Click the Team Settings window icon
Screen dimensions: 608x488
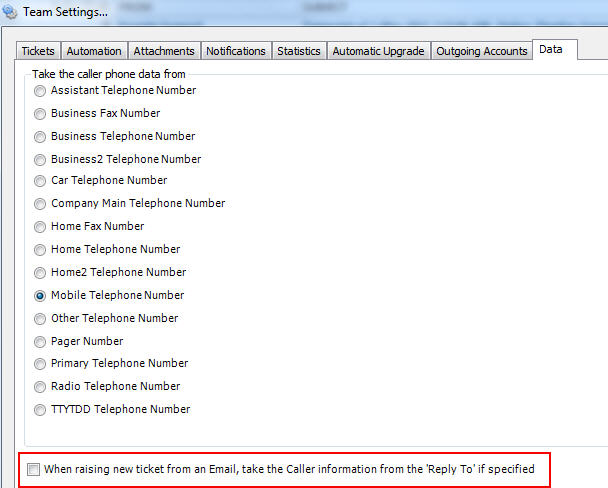11,12
